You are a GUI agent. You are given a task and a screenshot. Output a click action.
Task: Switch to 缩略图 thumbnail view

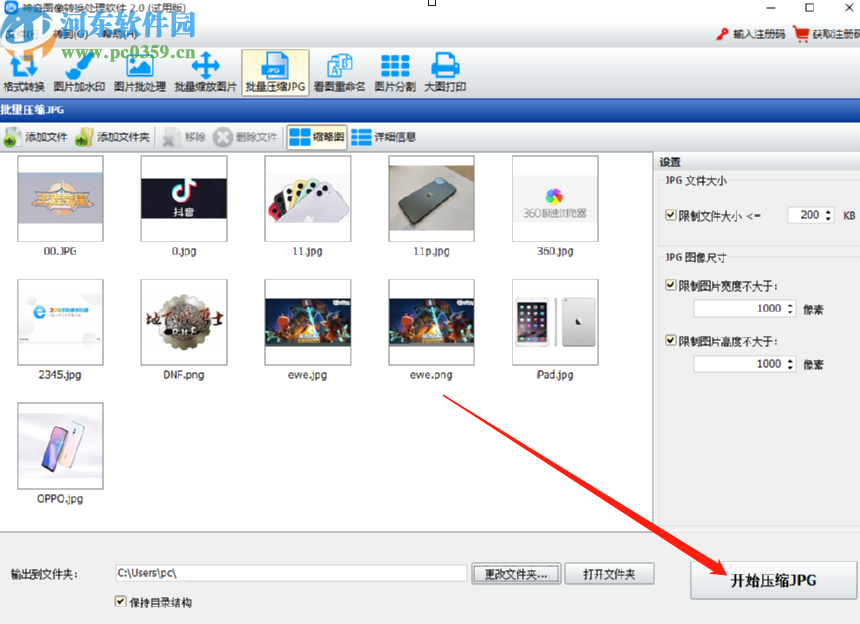[x=317, y=137]
